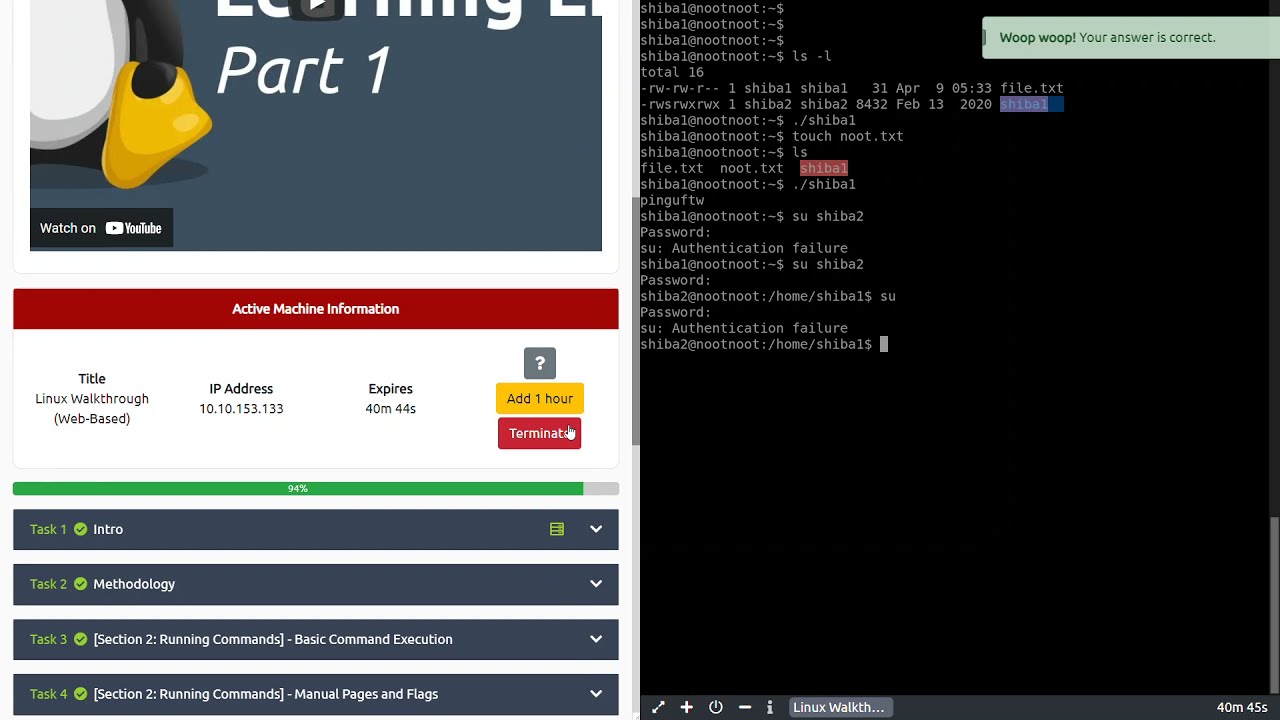The height and width of the screenshot is (720, 1280).
Task: Click power icon in terminal toolbar
Action: coord(716,707)
